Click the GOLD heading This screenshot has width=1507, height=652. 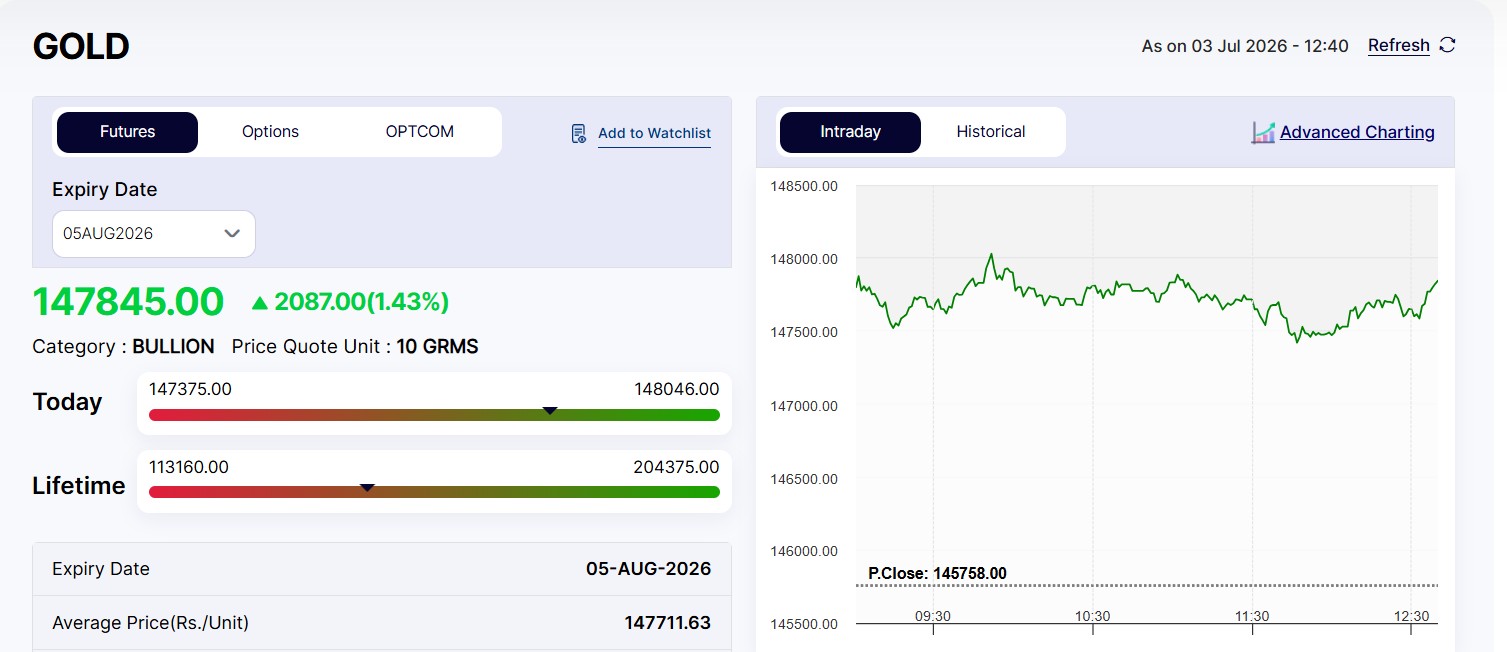pos(81,47)
